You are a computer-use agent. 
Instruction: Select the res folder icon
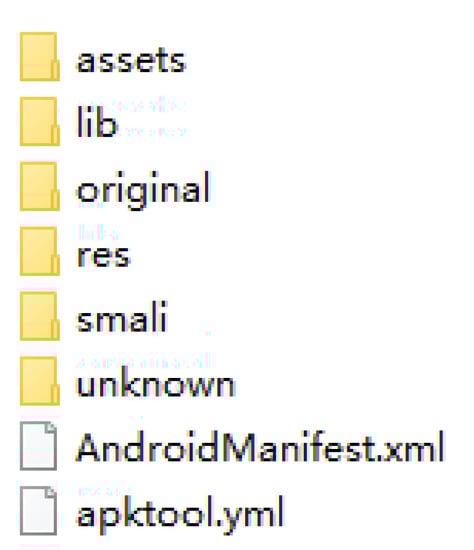coord(40,251)
